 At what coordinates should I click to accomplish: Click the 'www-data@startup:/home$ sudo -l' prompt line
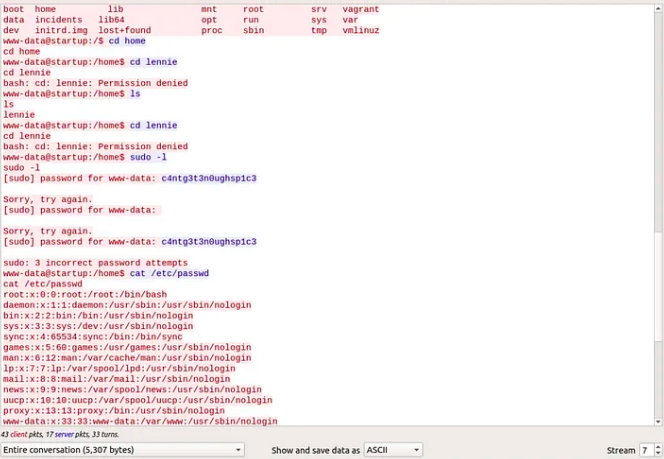(85, 157)
